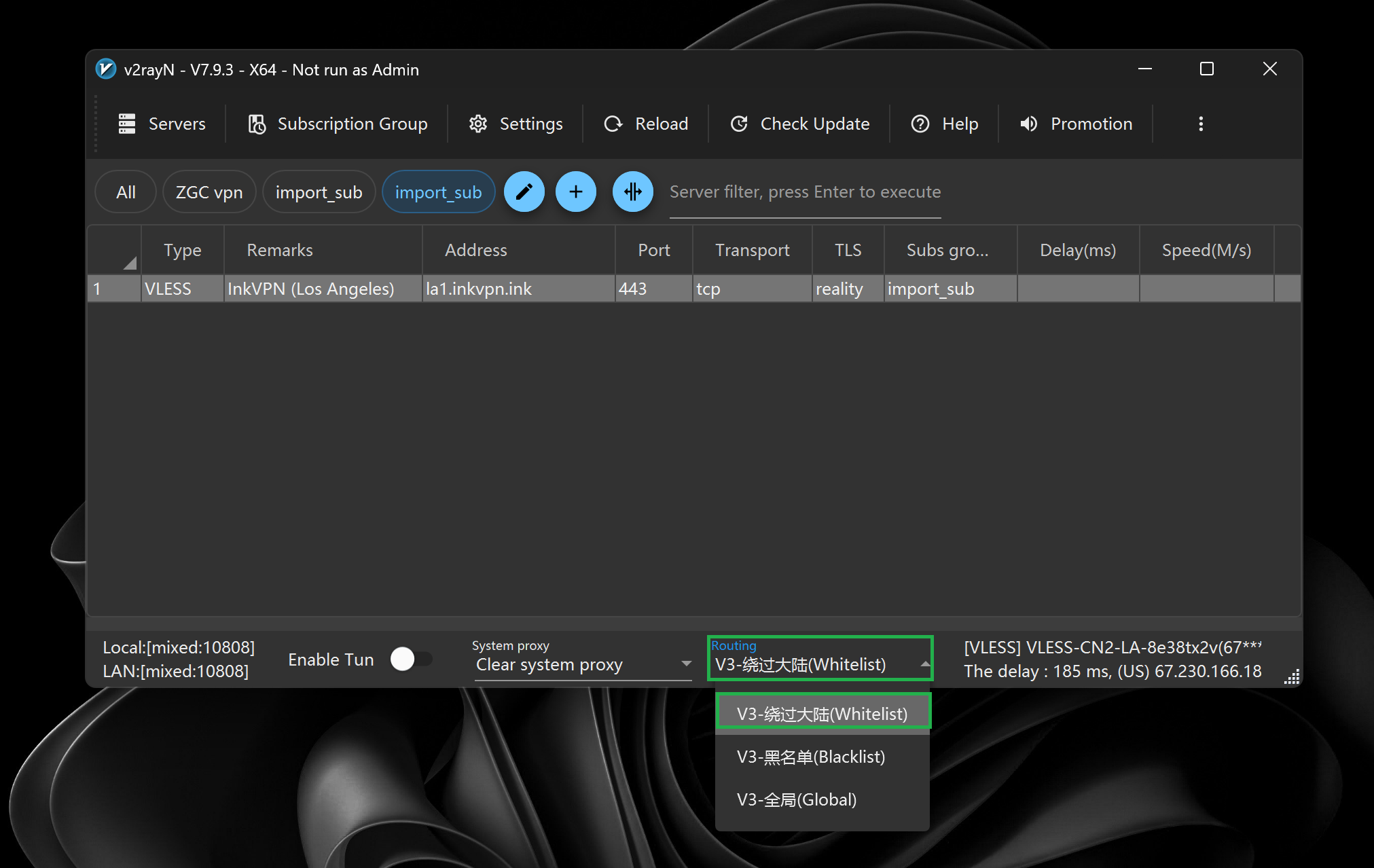Open the three-dot overflow menu

point(1201,124)
